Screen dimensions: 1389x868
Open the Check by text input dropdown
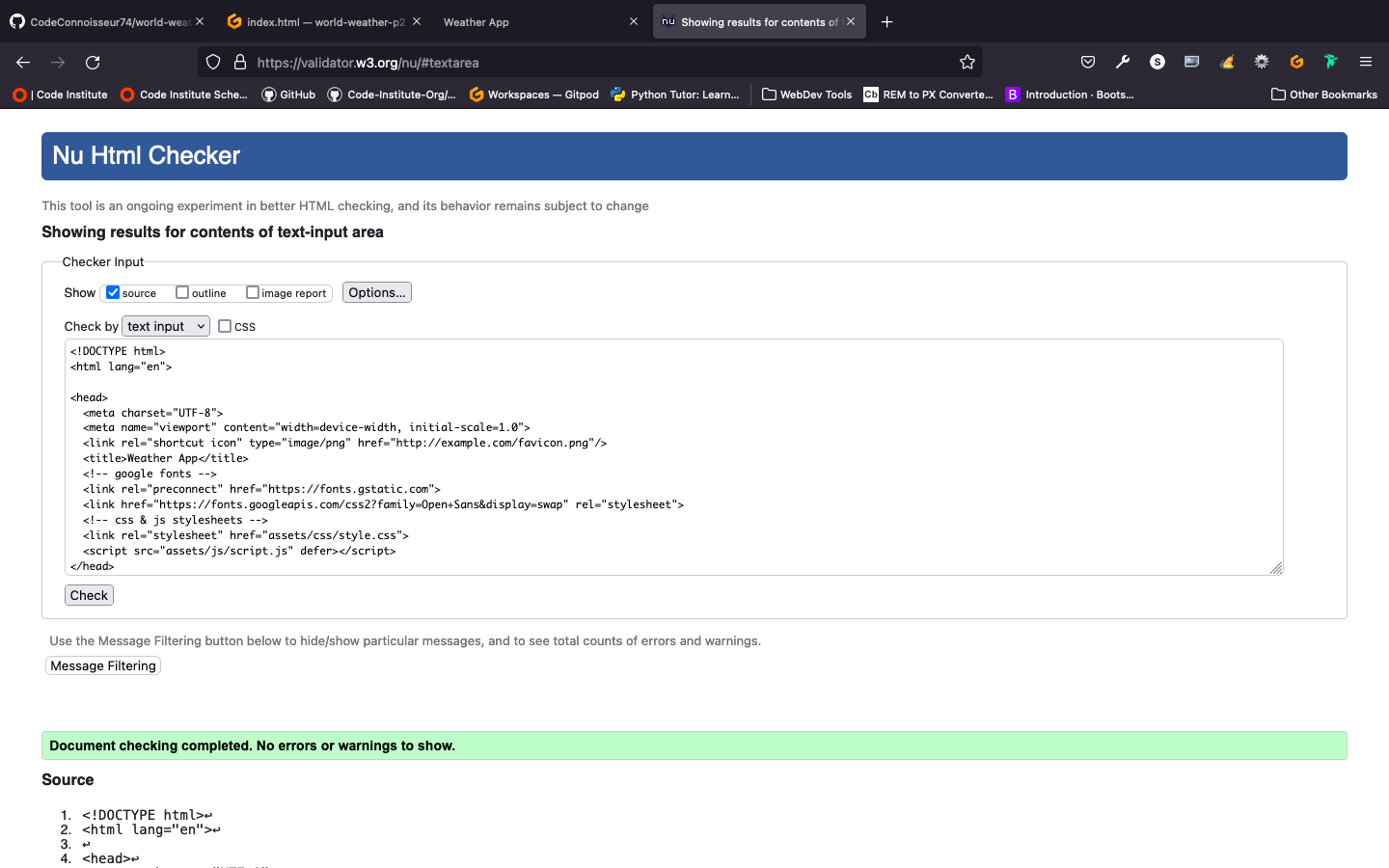tap(166, 326)
